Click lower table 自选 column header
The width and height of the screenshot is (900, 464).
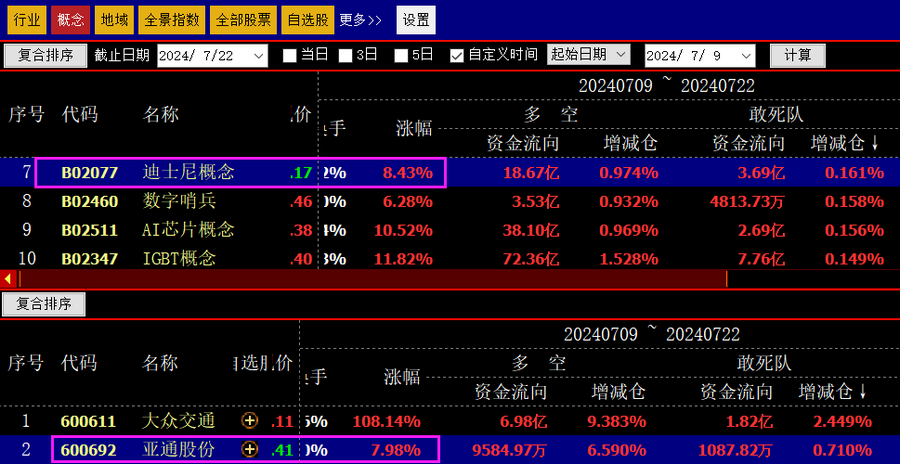tap(249, 363)
